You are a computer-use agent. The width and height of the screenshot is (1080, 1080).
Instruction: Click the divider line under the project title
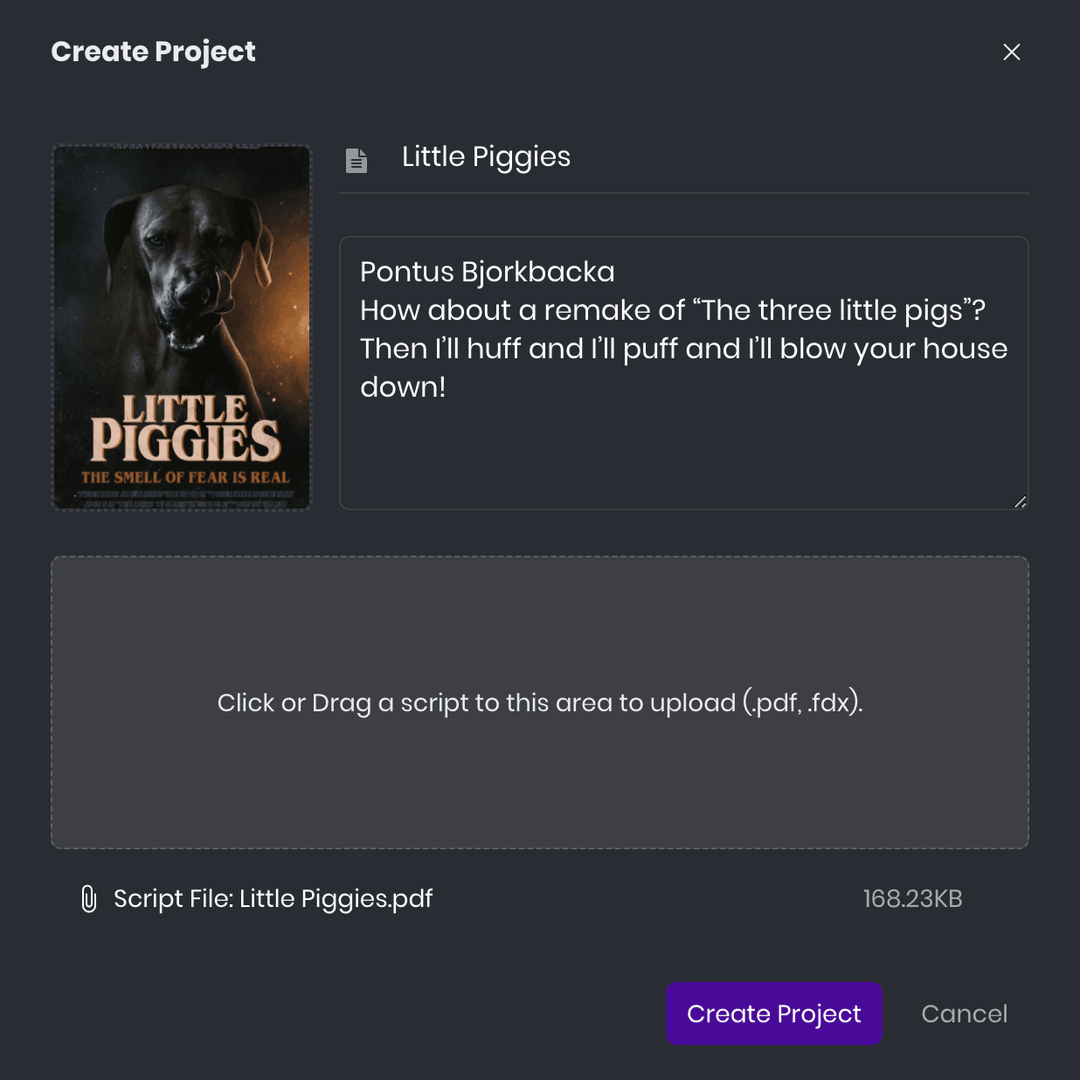pos(684,192)
